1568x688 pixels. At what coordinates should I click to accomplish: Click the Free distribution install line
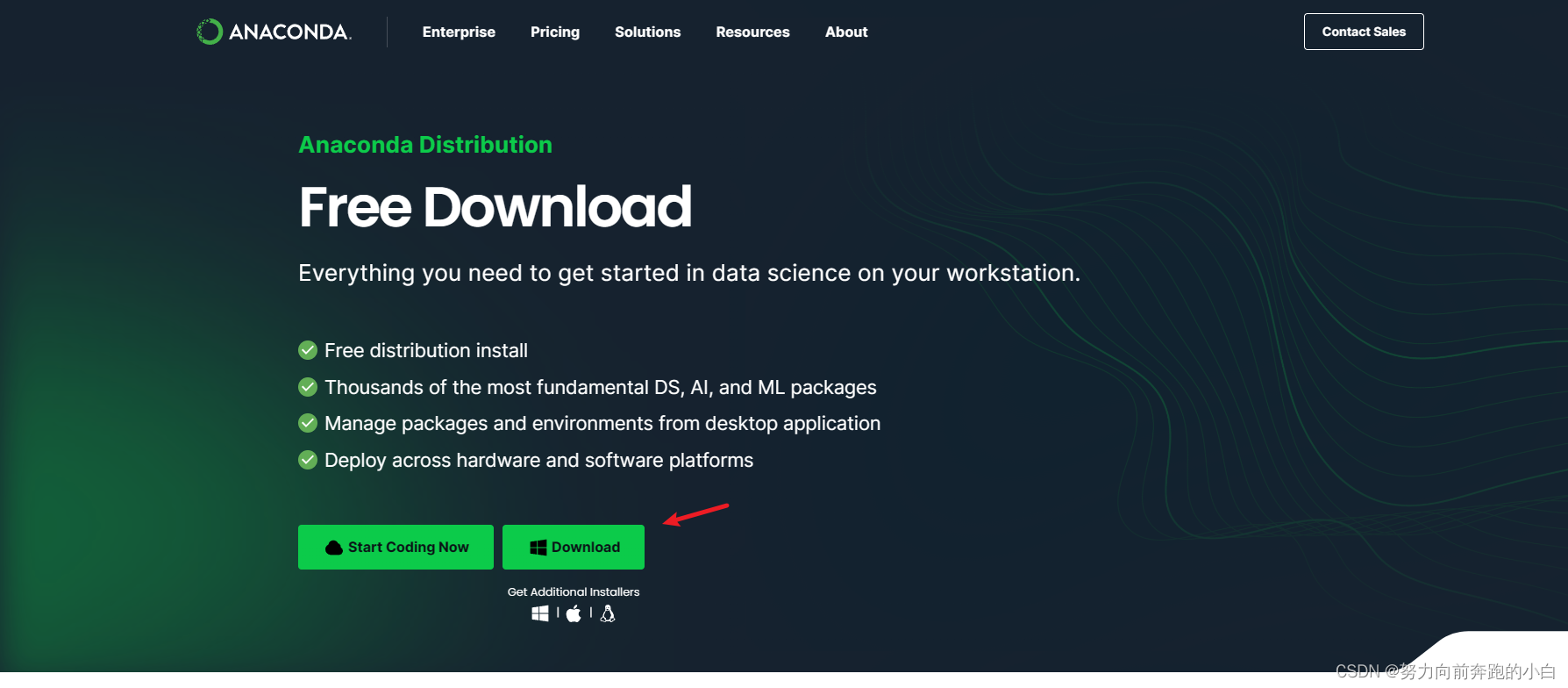point(426,350)
